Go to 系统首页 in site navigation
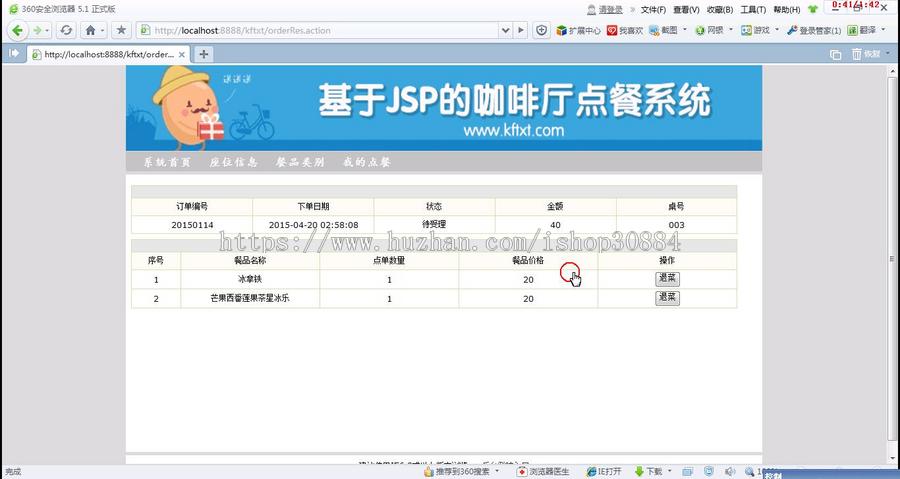 (166, 162)
